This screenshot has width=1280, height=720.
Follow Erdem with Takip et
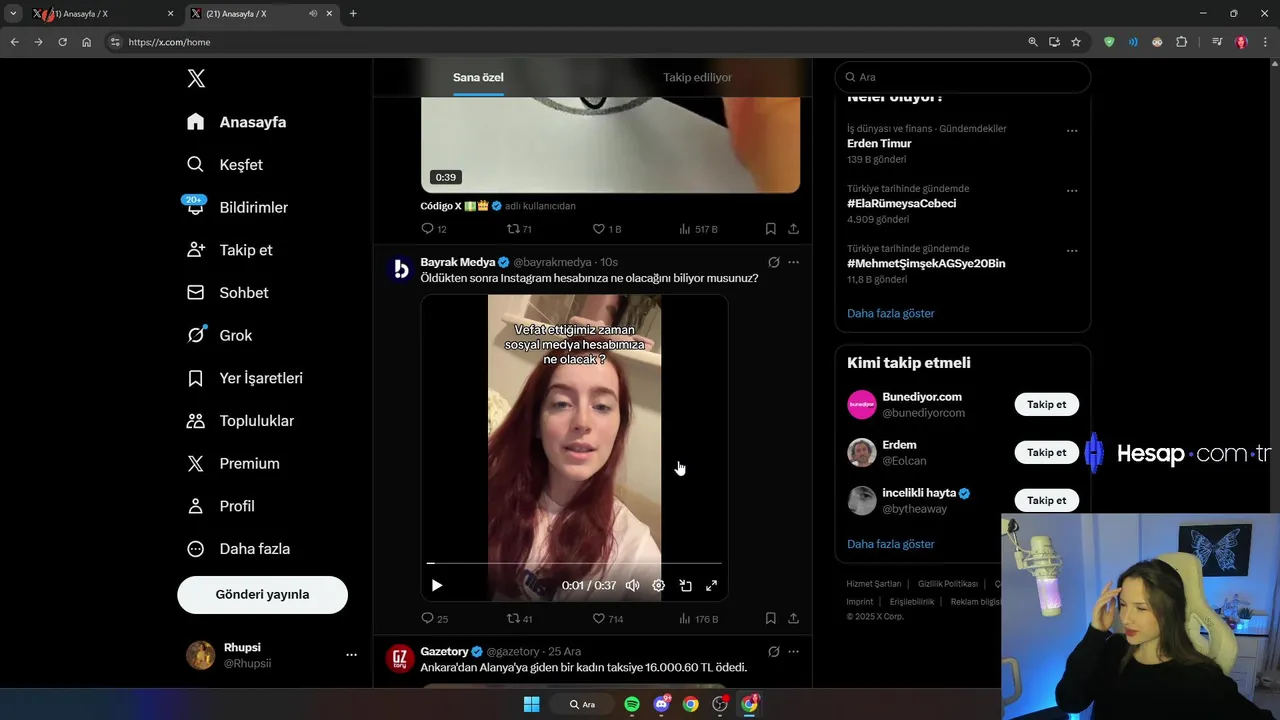(1047, 452)
